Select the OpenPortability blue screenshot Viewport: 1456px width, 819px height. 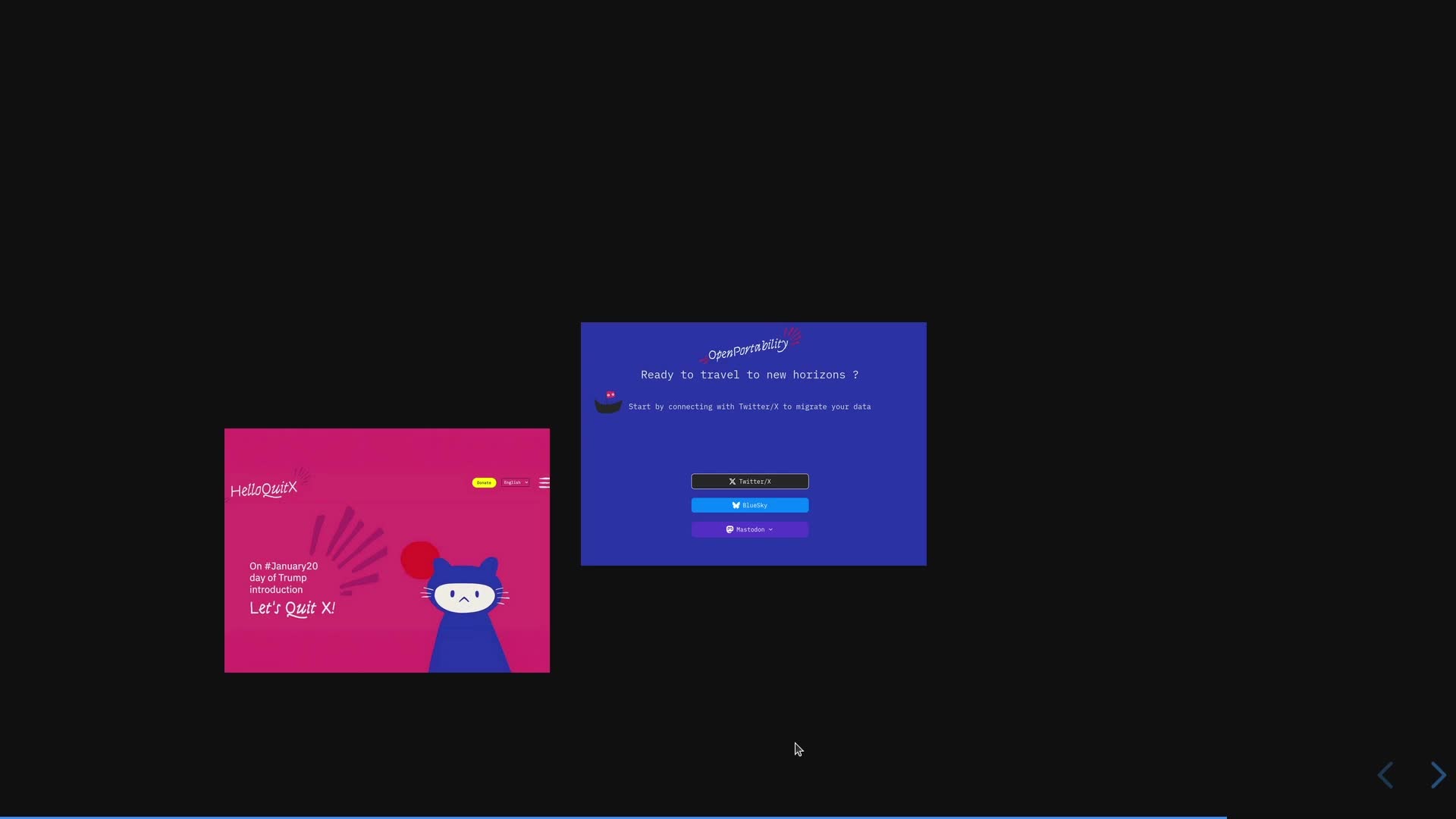(x=753, y=444)
